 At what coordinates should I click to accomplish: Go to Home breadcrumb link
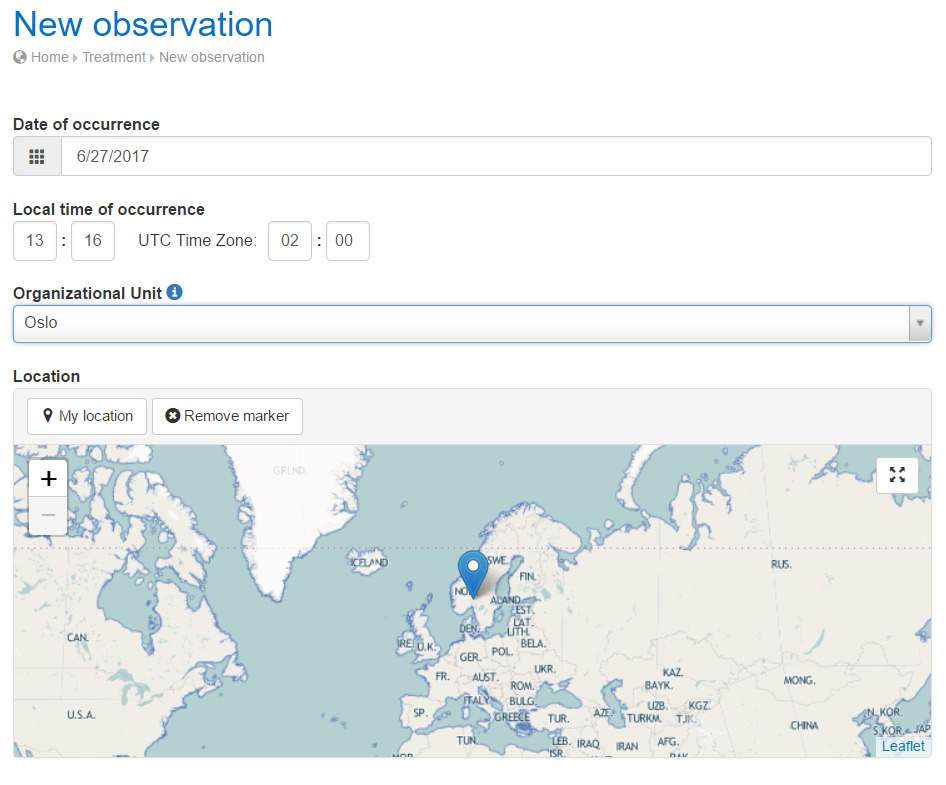click(x=49, y=57)
